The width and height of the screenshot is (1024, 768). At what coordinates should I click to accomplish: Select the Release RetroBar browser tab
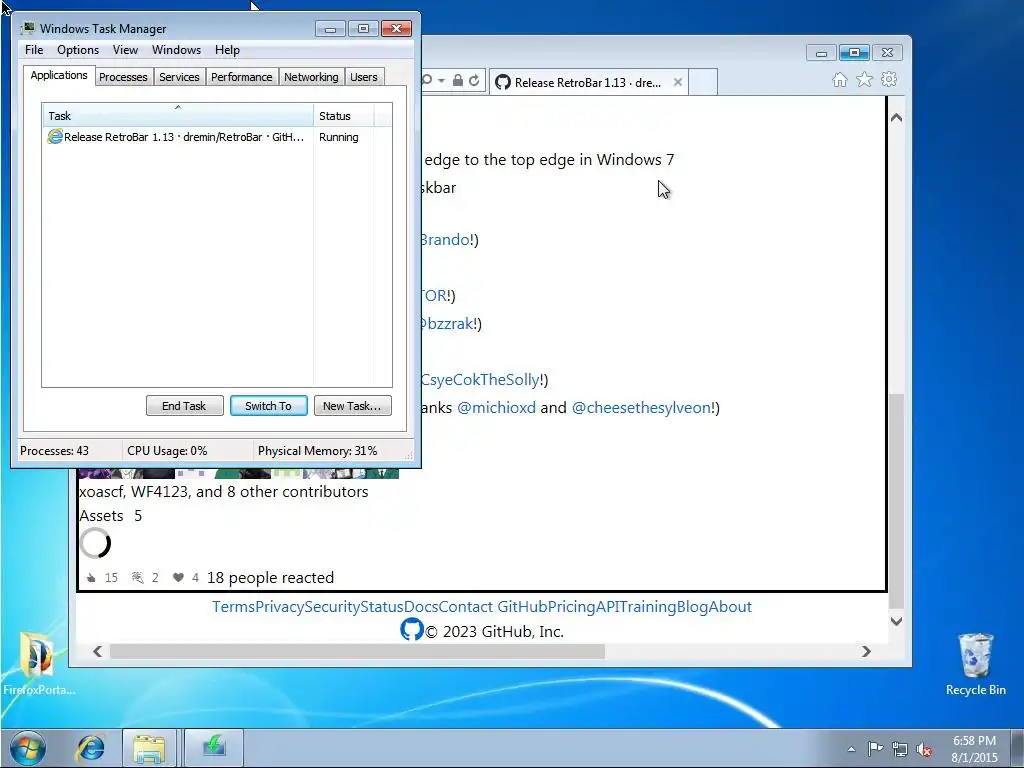pos(587,82)
